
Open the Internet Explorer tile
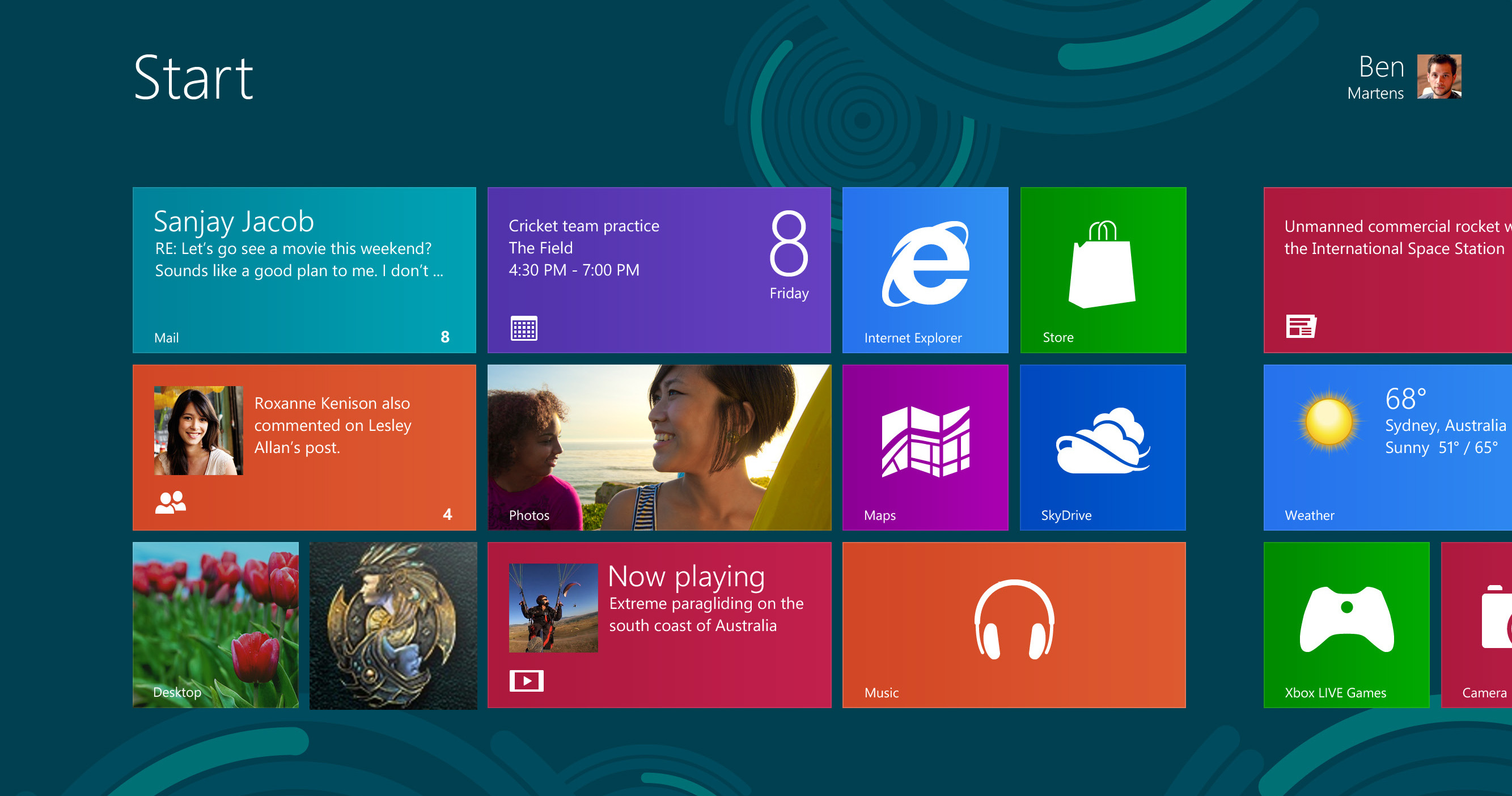[x=925, y=270]
